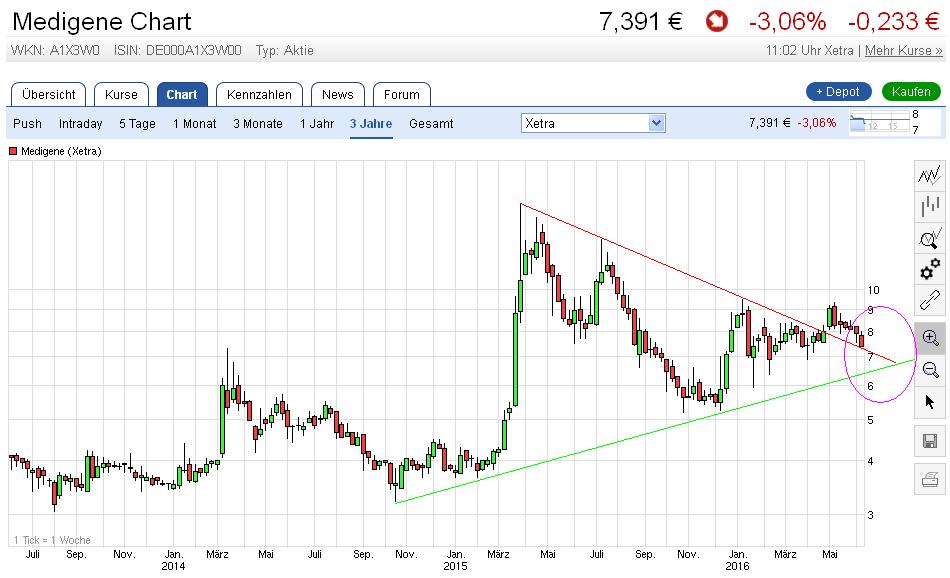Screen dimensions: 950x578
Task: Click the red Medigene legend square
Action: click(13, 151)
